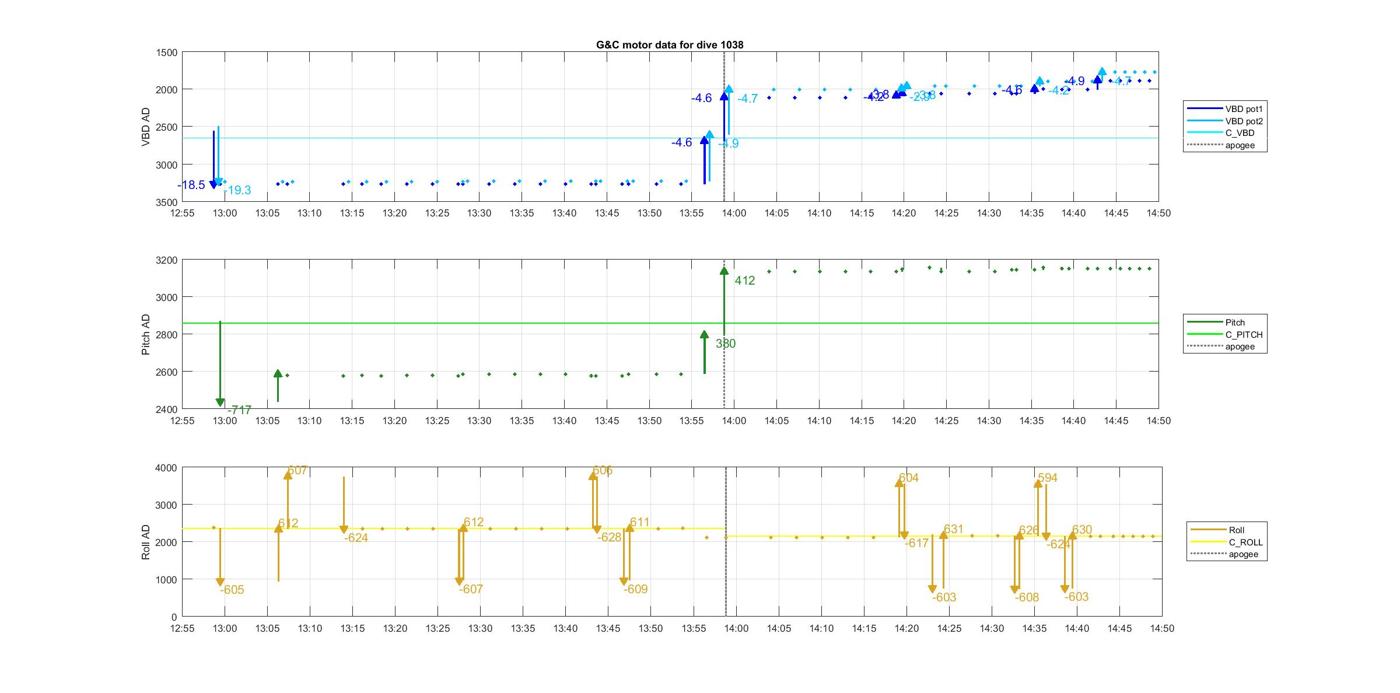Viewport: 1400px width, 693px height.
Task: Click the '-18.5' VBD data label
Action: 191,185
